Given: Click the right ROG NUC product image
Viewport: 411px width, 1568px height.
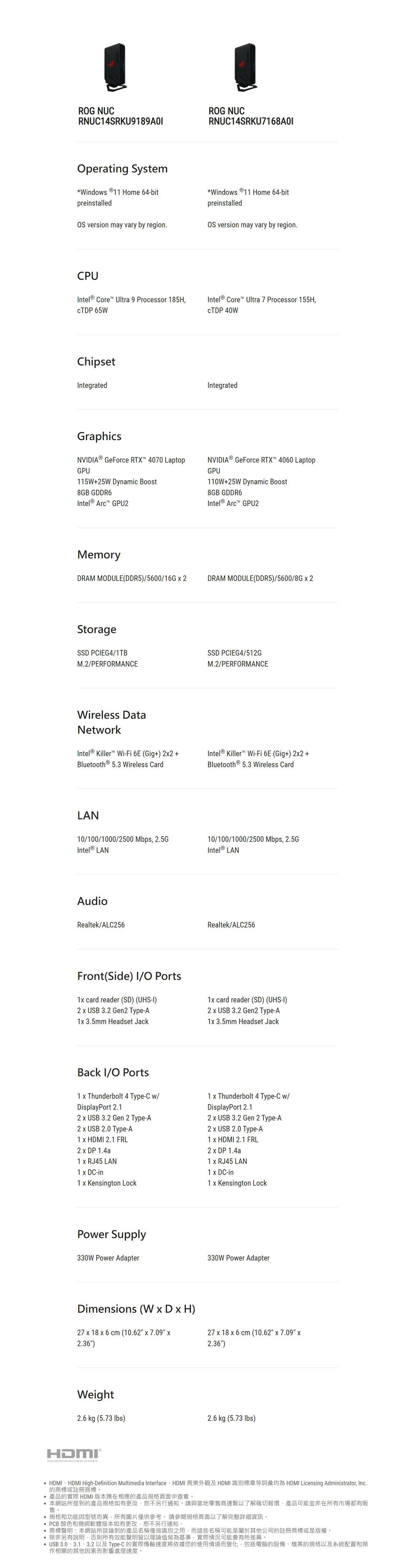Looking at the screenshot, I should (245, 67).
